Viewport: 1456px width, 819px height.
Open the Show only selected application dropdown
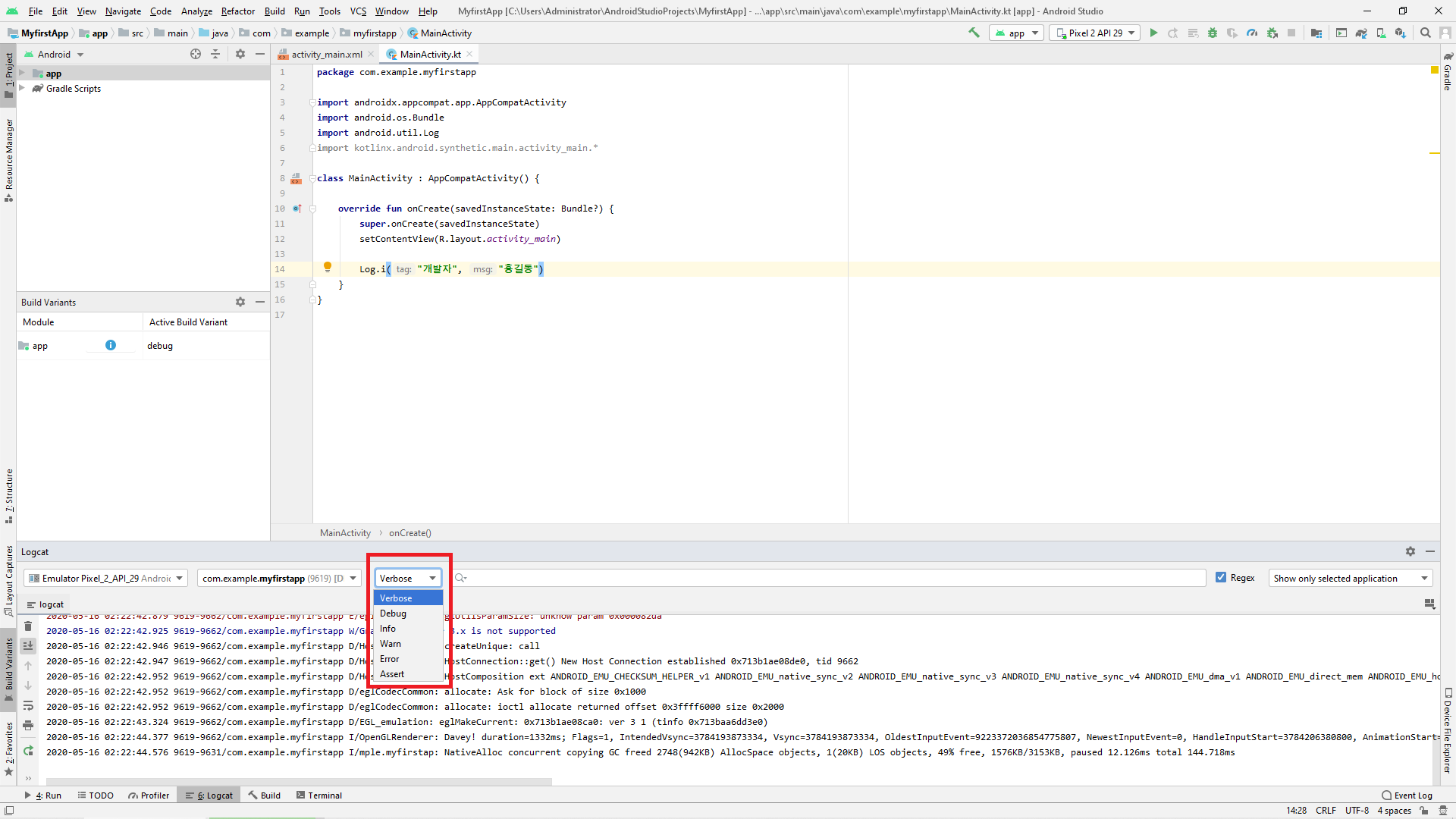point(1350,578)
